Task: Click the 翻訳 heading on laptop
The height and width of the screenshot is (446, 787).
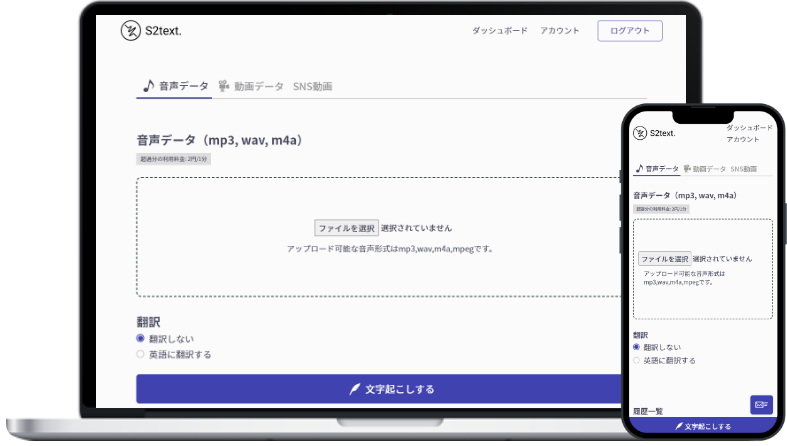Action: (148, 322)
